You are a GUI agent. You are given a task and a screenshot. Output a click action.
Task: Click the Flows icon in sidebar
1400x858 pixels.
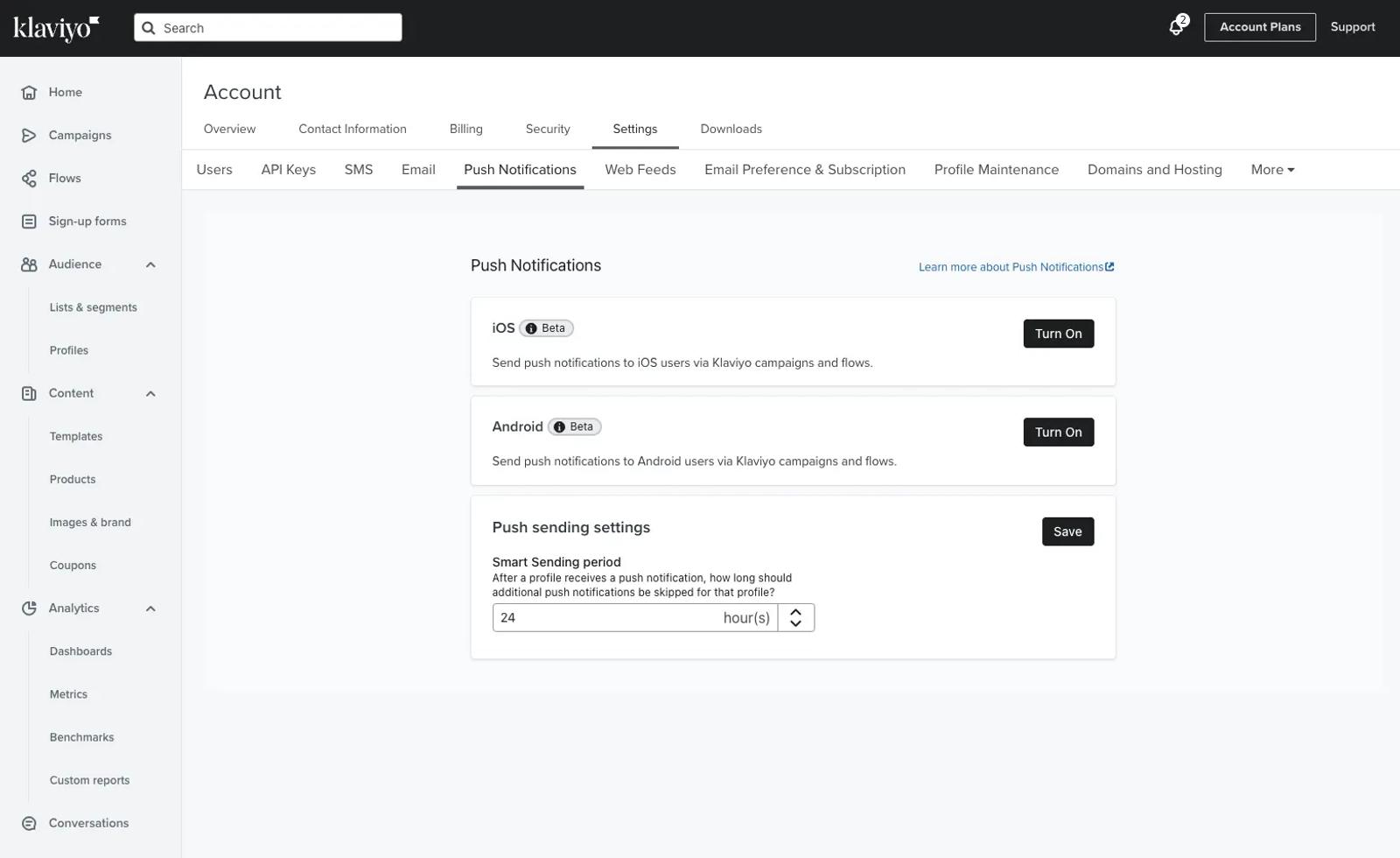[x=29, y=179]
